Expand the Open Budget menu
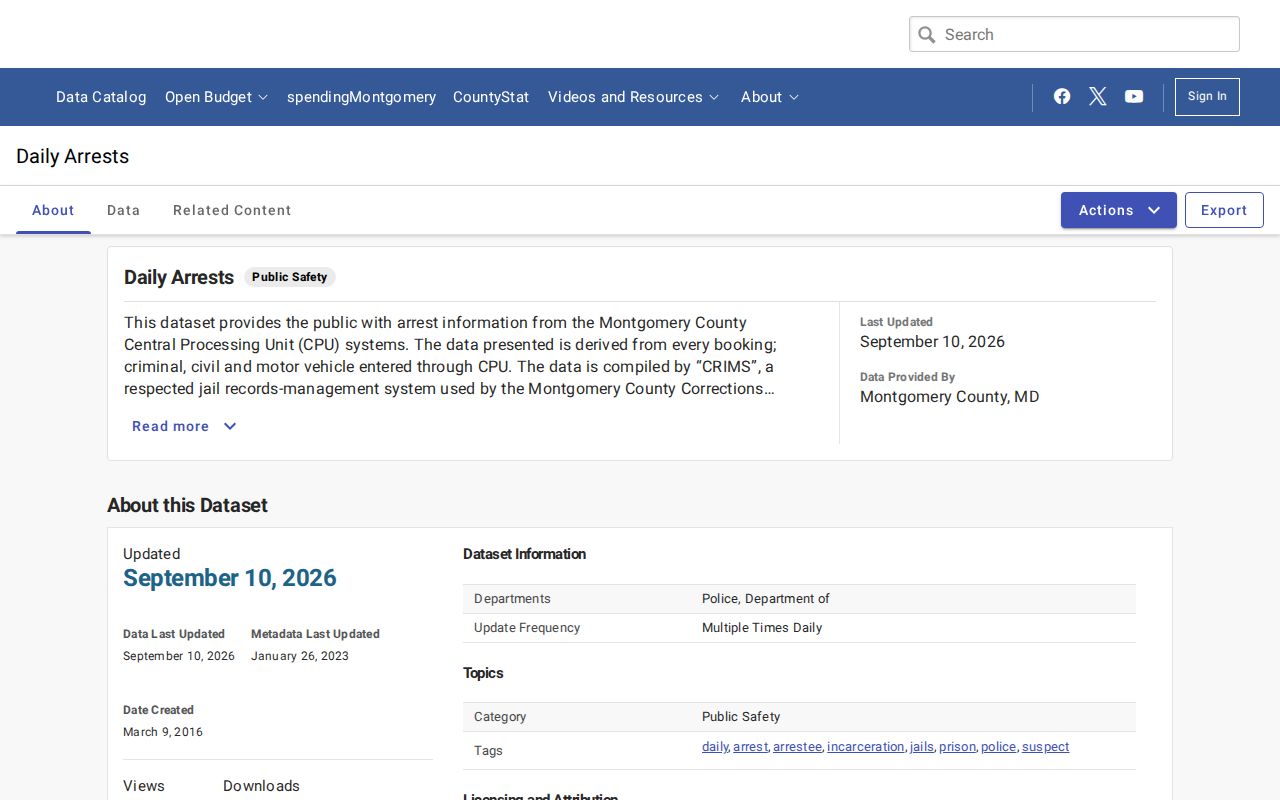1280x800 pixels. (x=216, y=97)
